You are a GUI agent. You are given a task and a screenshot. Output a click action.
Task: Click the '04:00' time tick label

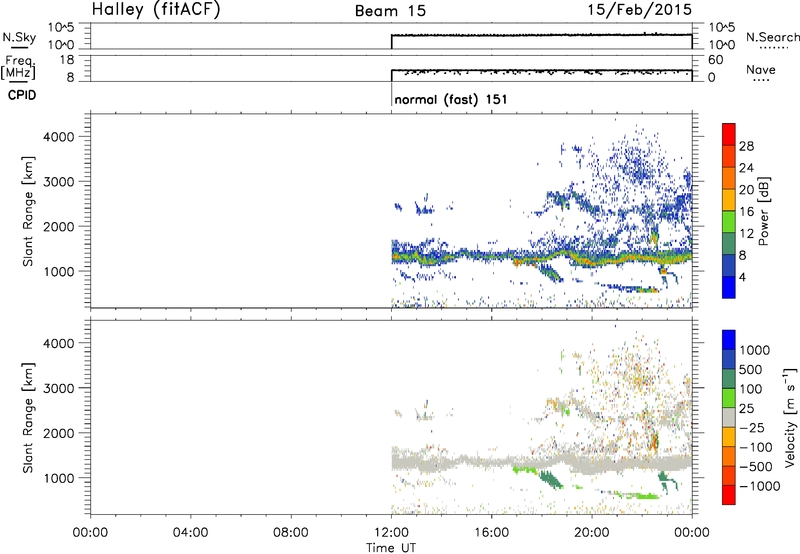tap(190, 533)
